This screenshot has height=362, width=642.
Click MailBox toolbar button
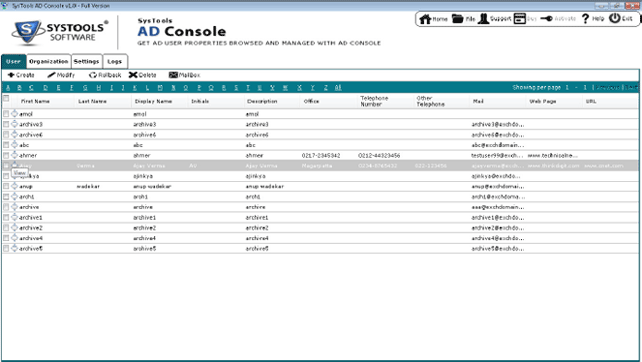[x=184, y=75]
